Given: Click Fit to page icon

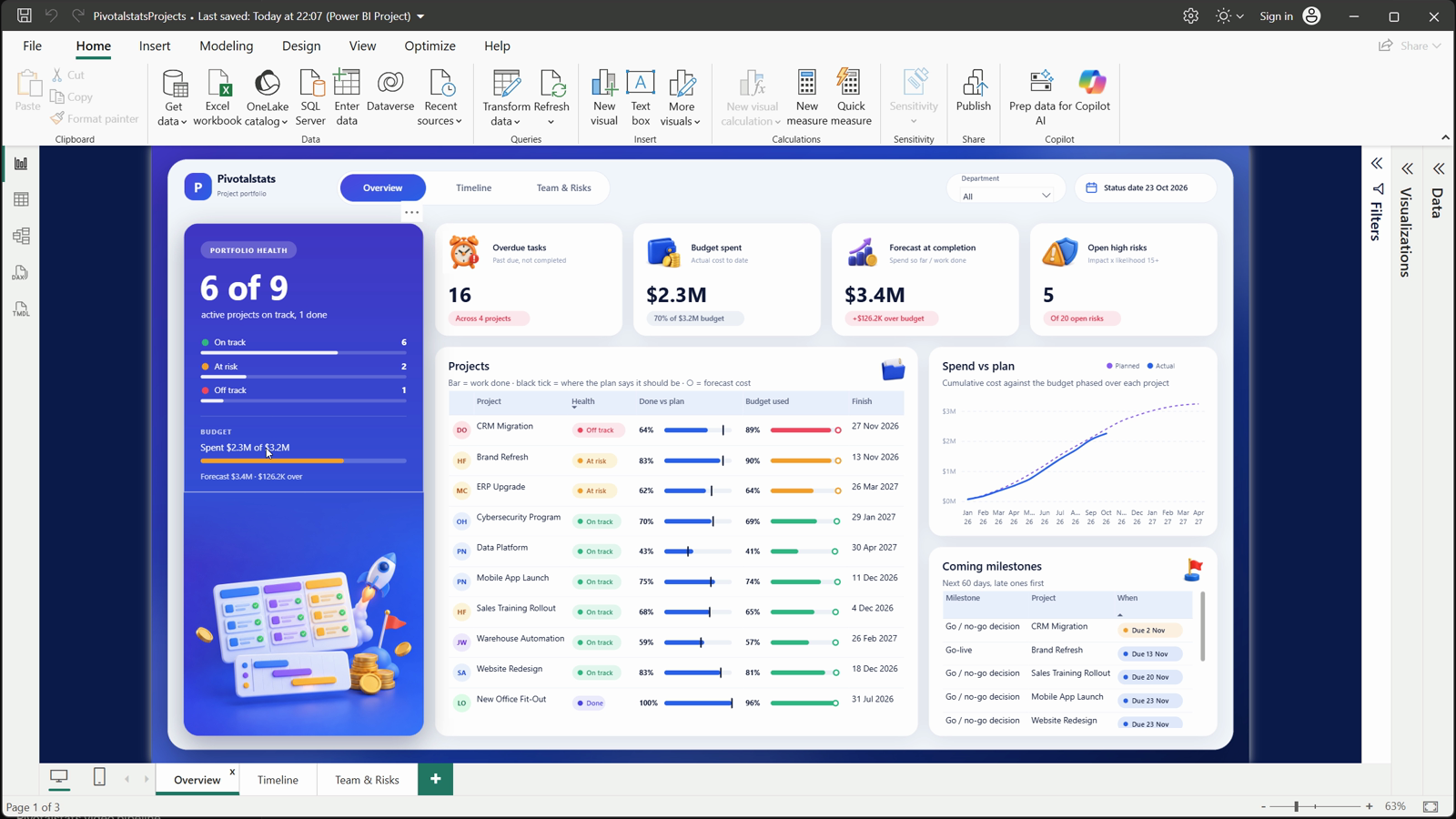Looking at the screenshot, I should 1431,806.
